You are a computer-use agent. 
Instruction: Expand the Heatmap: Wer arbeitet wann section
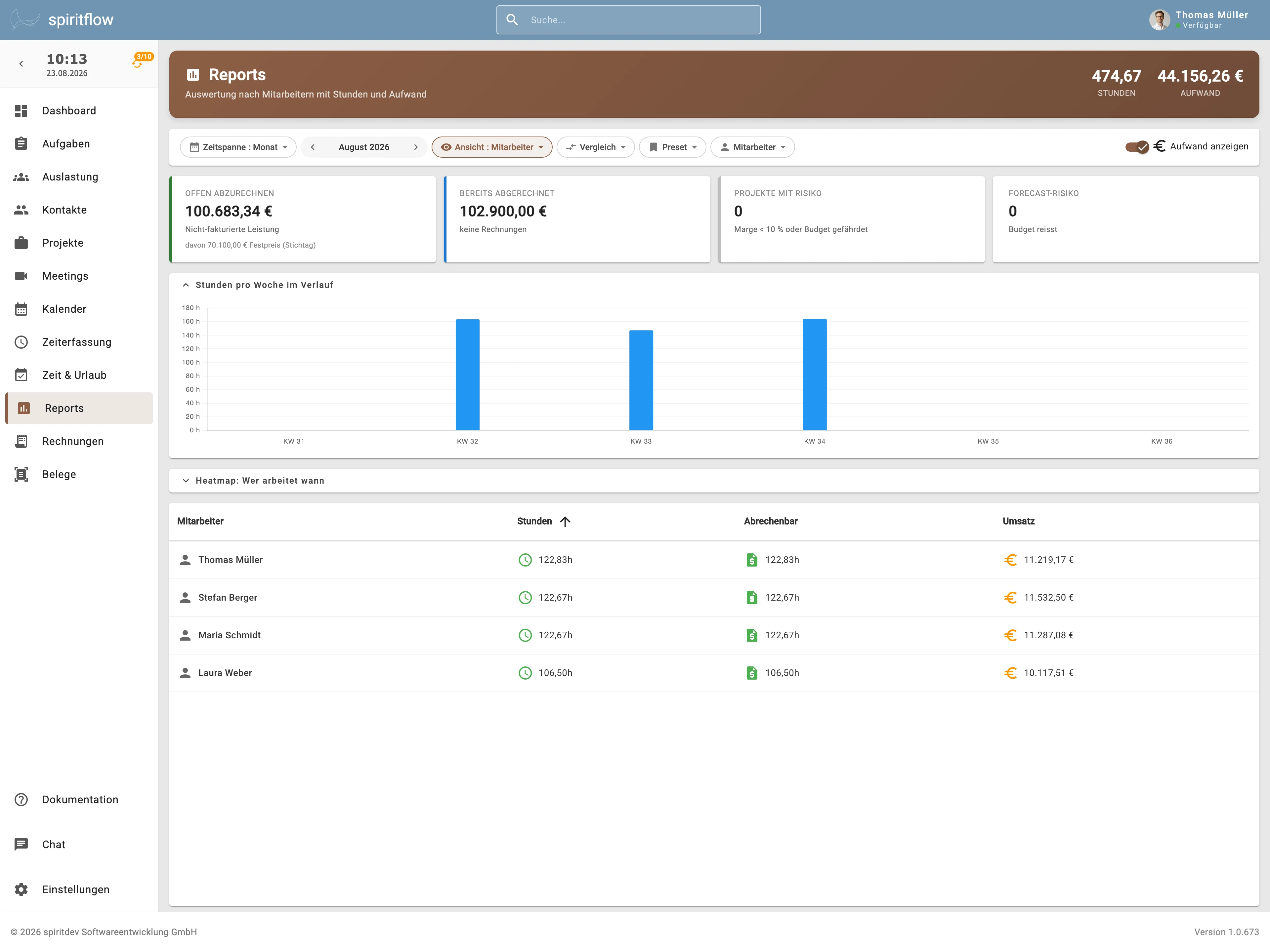click(x=186, y=481)
